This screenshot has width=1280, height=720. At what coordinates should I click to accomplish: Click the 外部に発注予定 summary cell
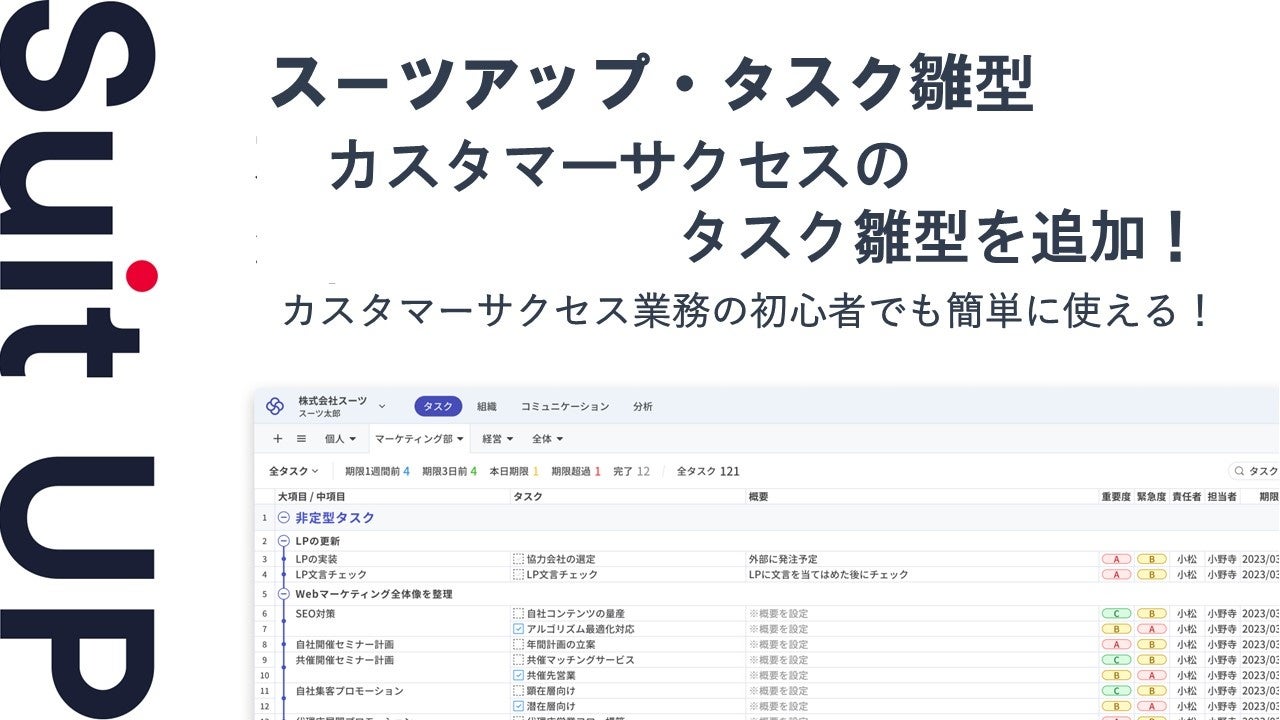(x=783, y=559)
